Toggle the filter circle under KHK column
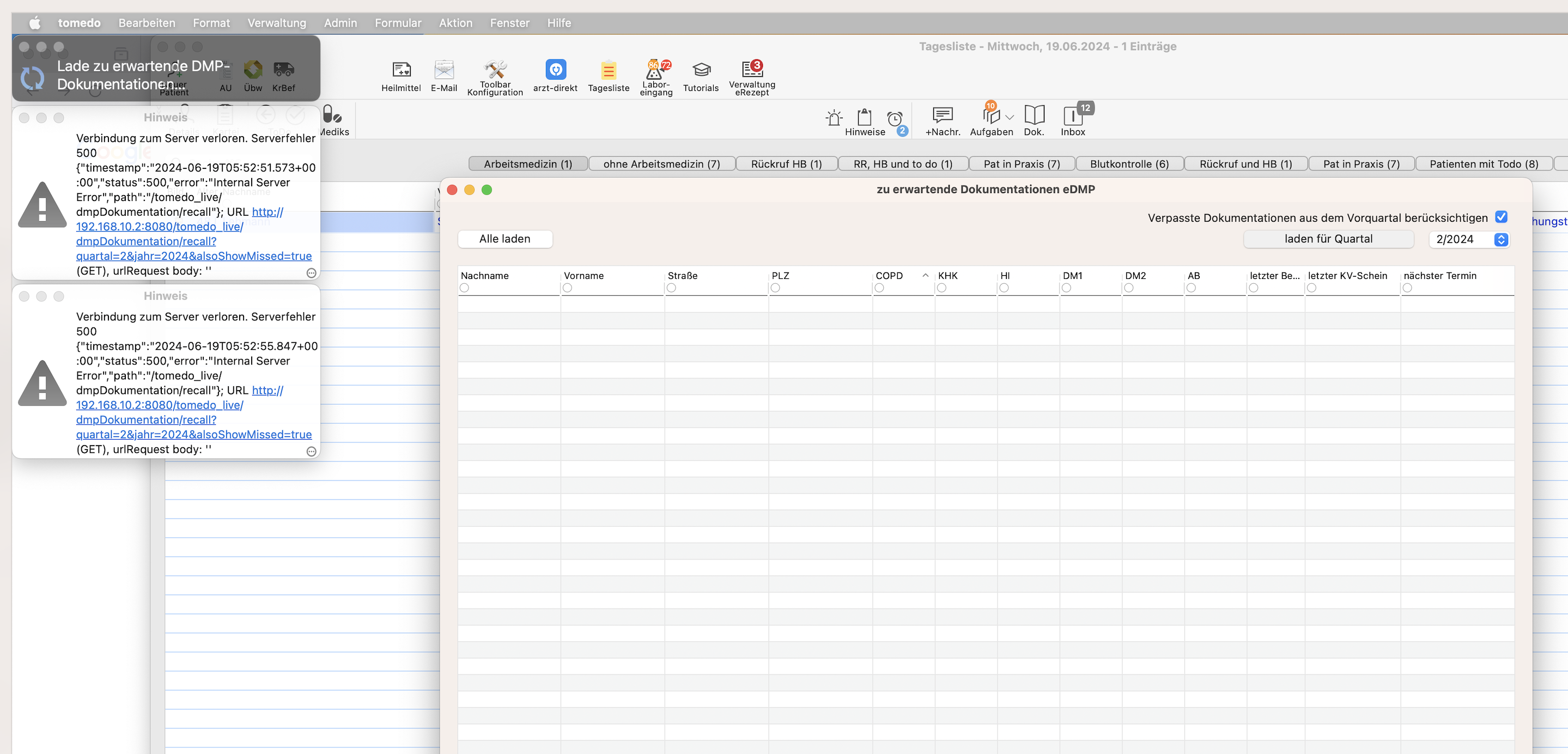 941,288
